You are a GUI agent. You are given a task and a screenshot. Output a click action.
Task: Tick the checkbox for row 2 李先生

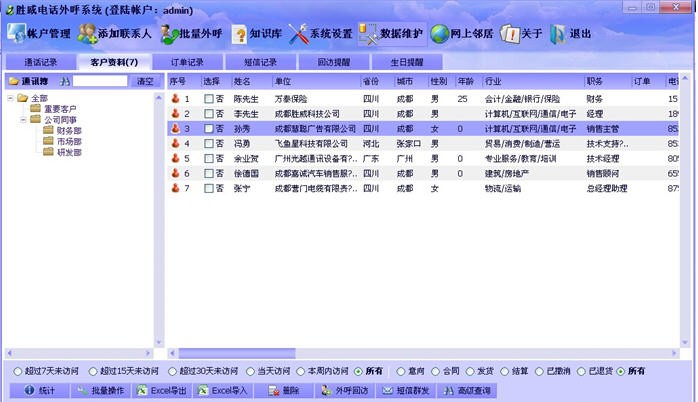tap(208, 114)
